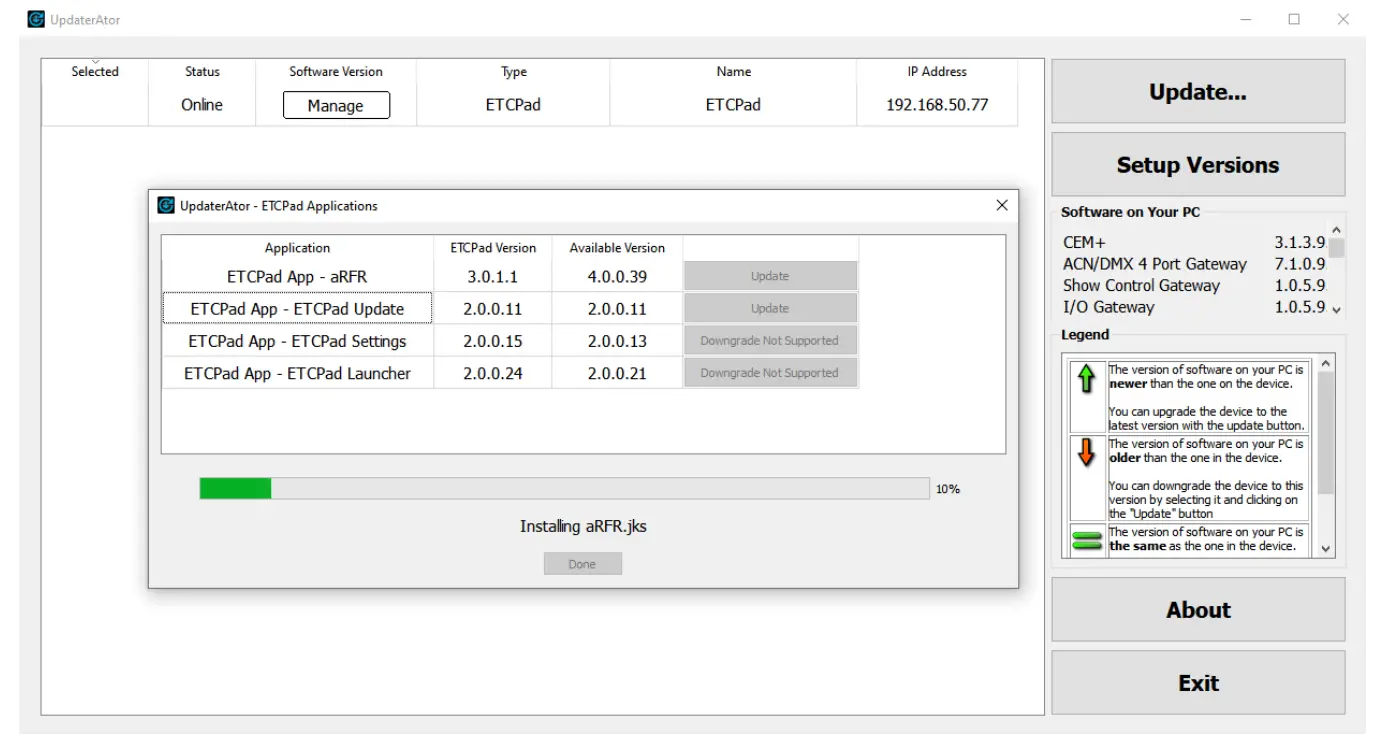
Task: Click the Legend scrollbar up arrow
Action: [x=1326, y=364]
